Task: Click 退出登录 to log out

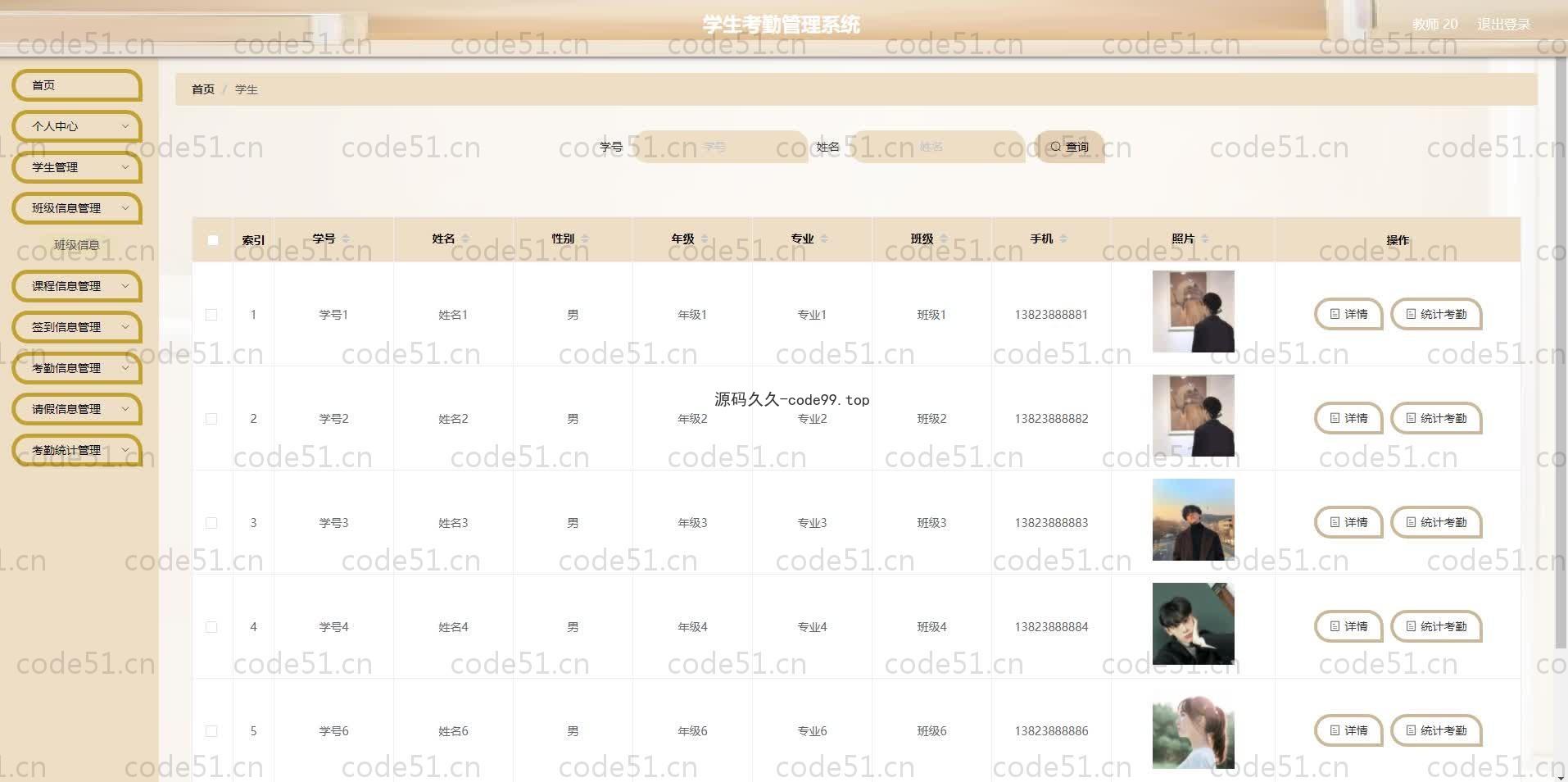Action: (x=1503, y=25)
